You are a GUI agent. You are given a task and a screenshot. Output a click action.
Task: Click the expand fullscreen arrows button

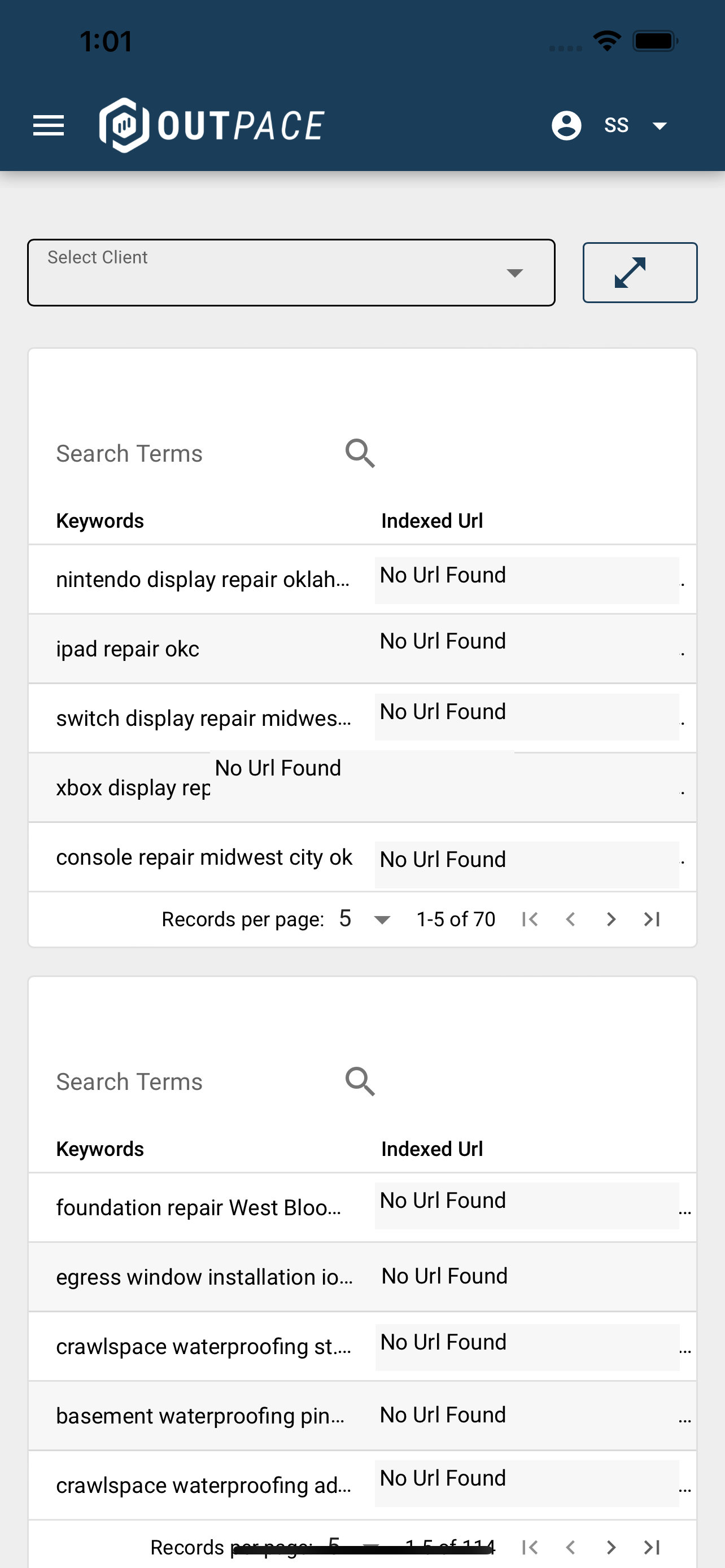(640, 273)
